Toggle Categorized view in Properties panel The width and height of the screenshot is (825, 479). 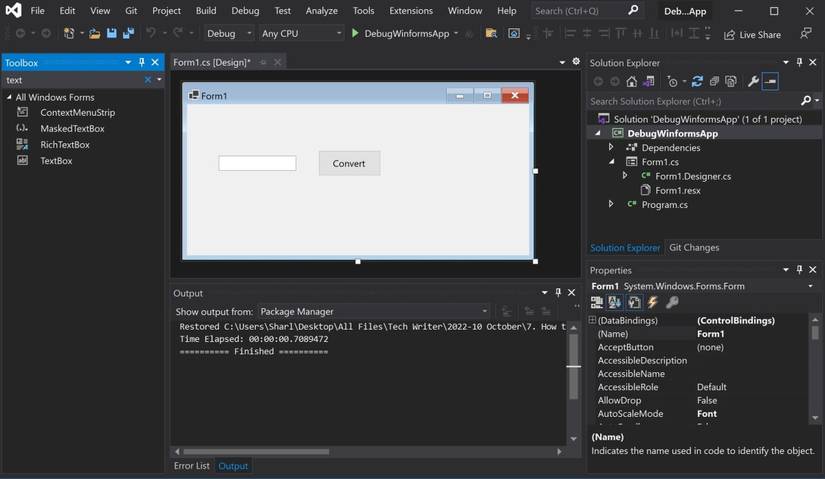point(597,302)
